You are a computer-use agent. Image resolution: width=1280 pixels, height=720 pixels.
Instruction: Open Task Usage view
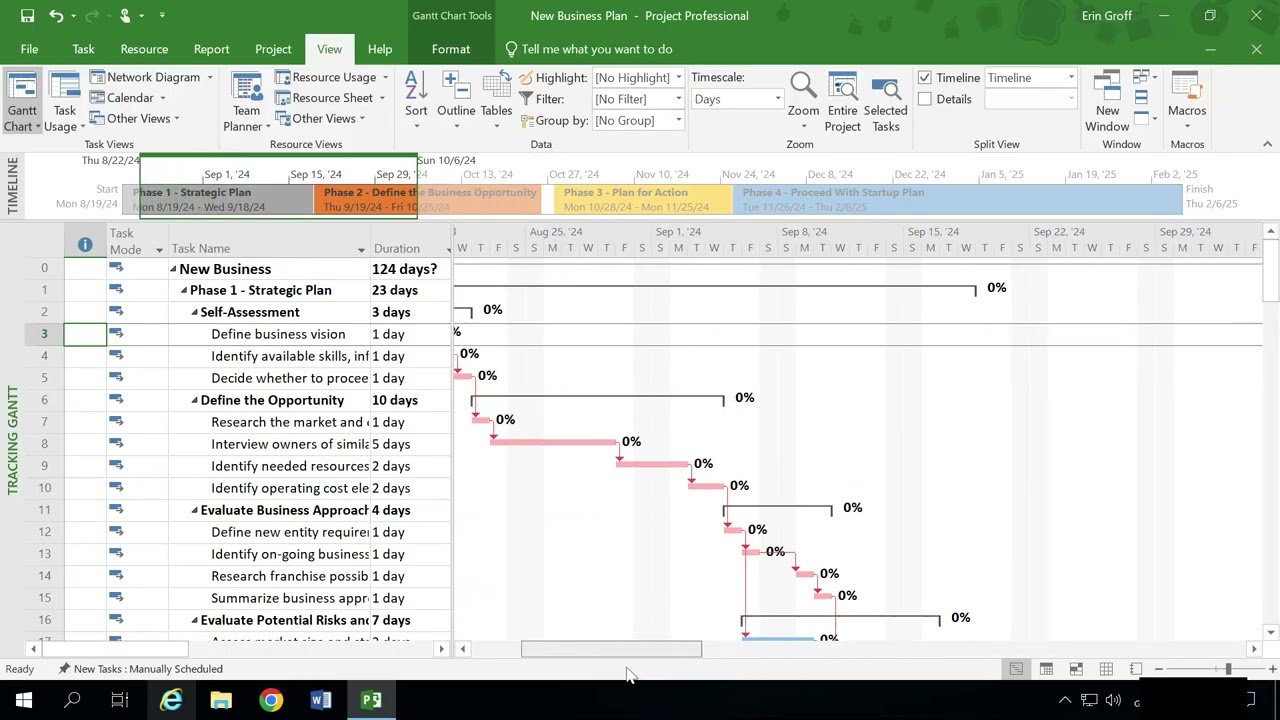pos(64,102)
